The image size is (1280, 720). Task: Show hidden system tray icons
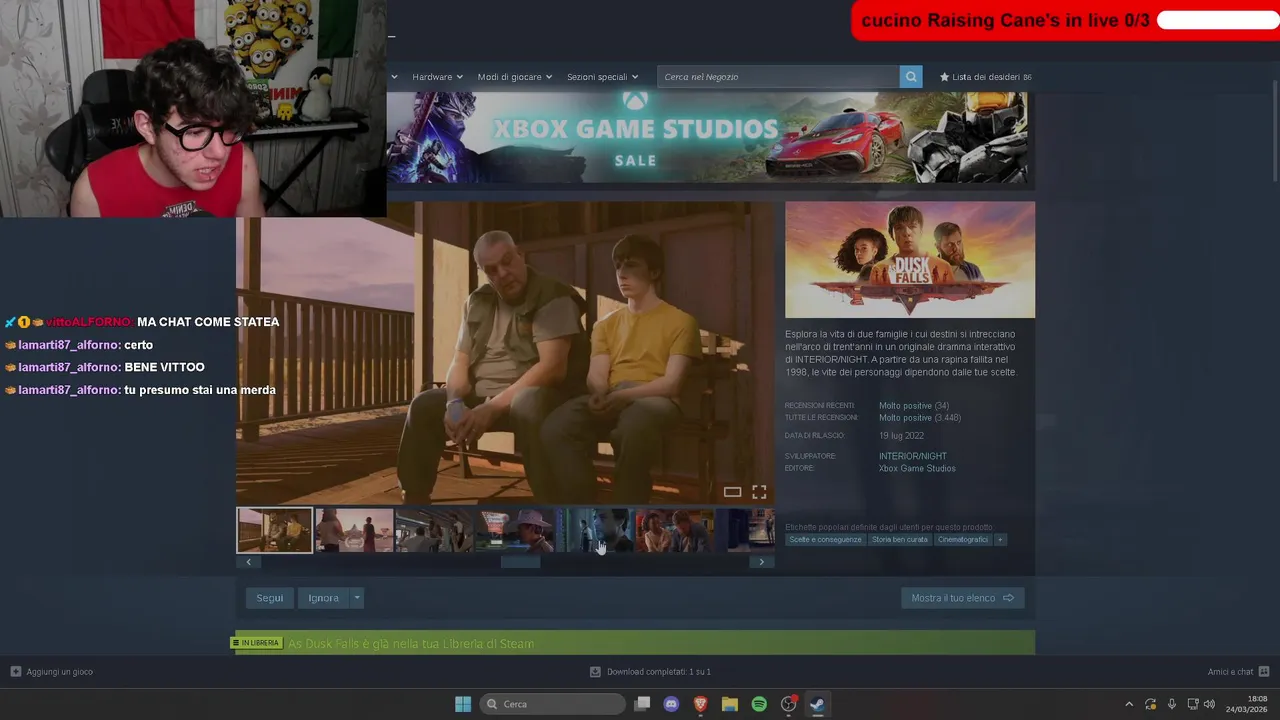pyautogui.click(x=1129, y=704)
